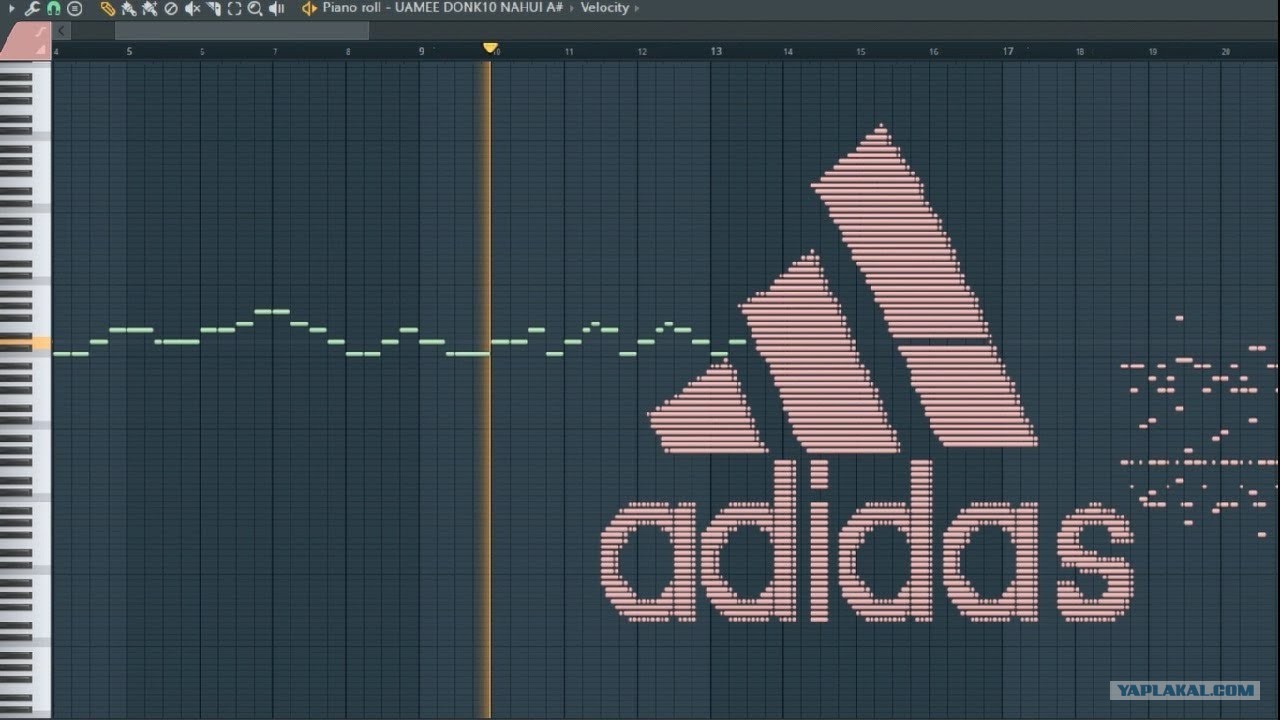Image resolution: width=1280 pixels, height=720 pixels.
Task: Select the Paint drum sequencer brush tool
Action: (150, 9)
